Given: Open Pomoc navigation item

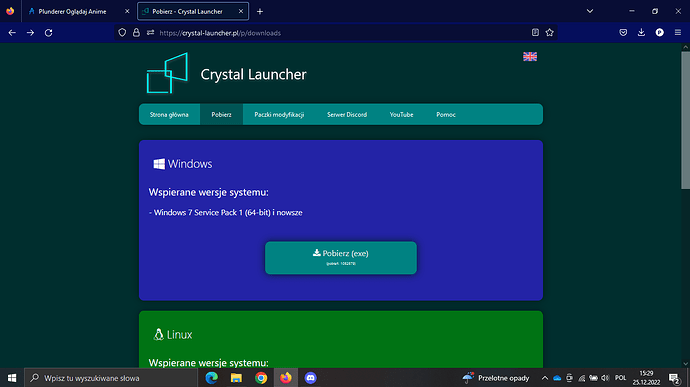Looking at the screenshot, I should 446,114.
